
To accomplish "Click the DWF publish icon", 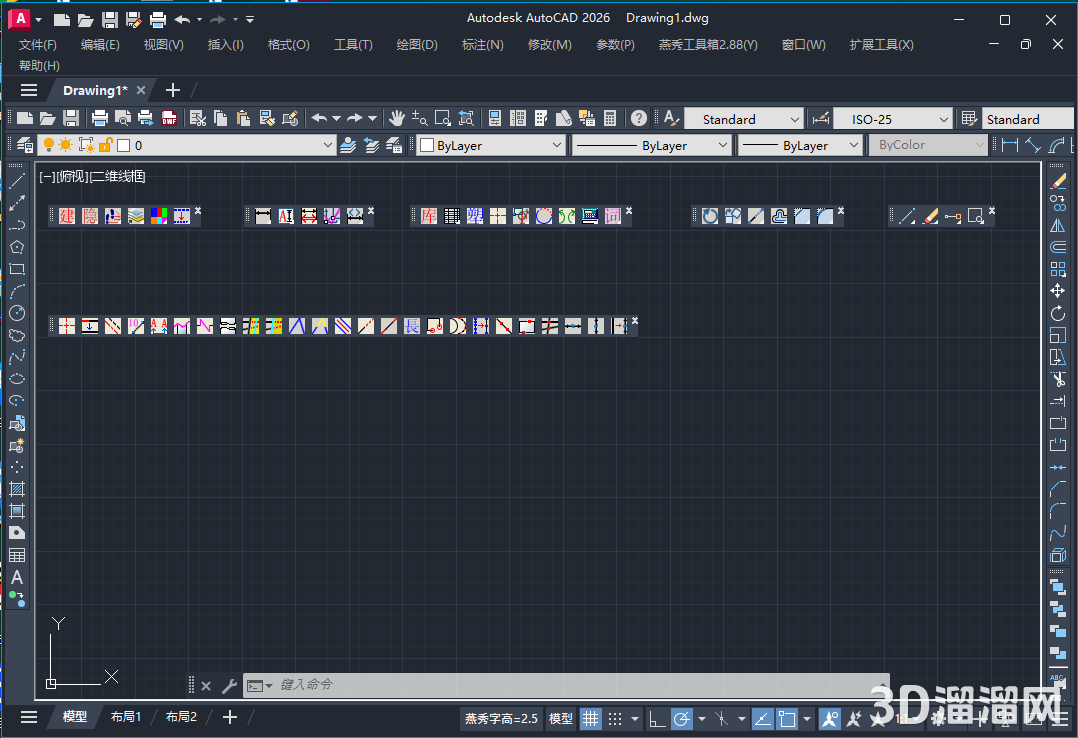I will pyautogui.click(x=169, y=118).
